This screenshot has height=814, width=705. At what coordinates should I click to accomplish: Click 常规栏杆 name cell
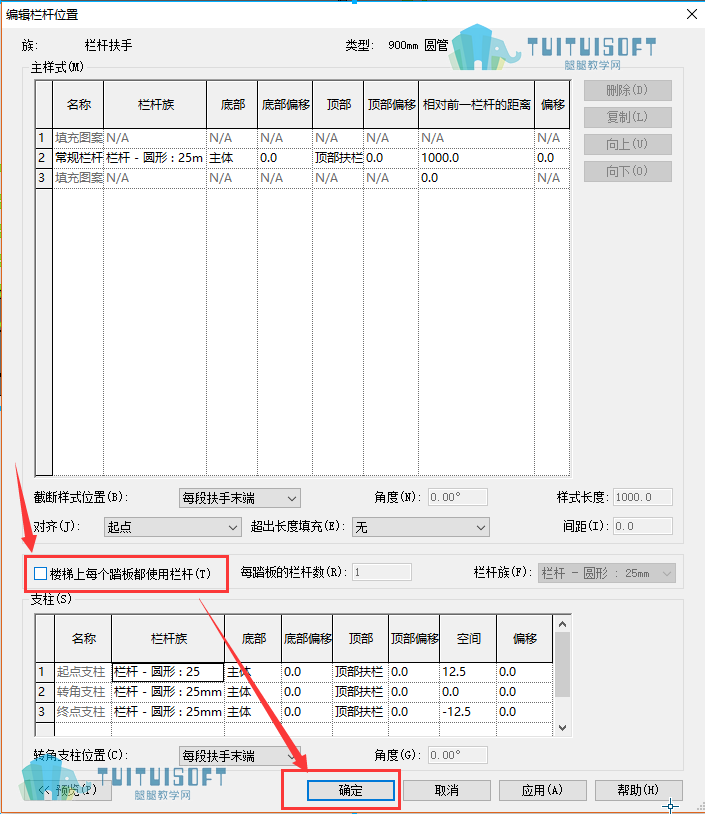click(78, 158)
